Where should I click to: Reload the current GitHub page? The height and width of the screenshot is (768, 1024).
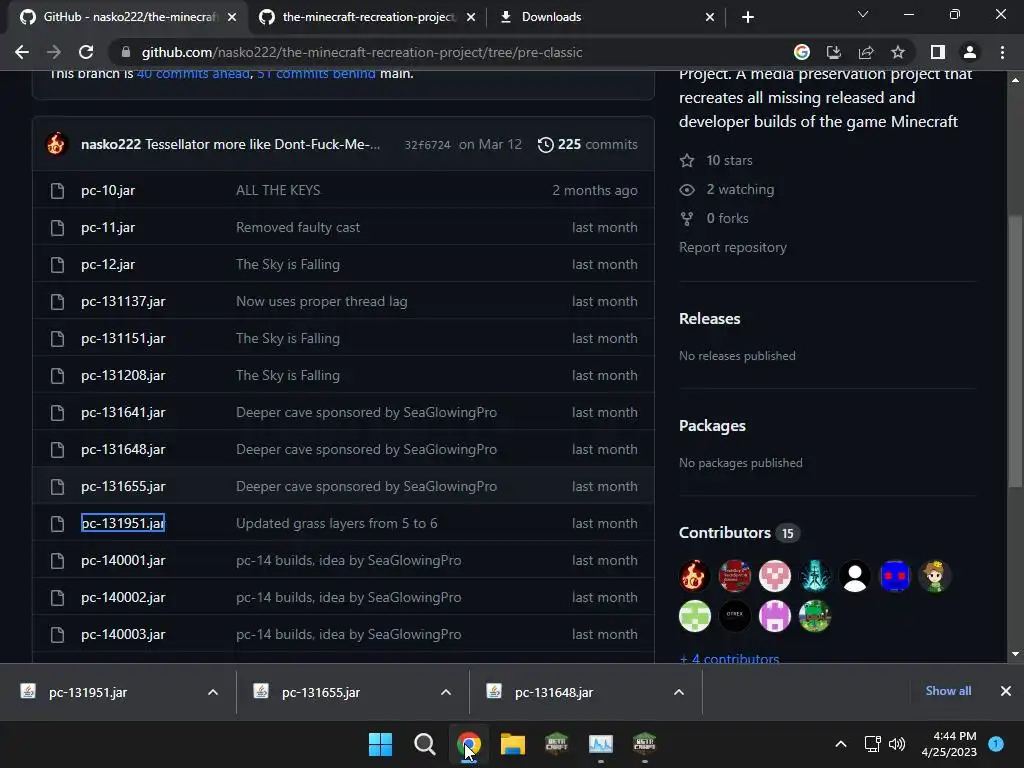click(x=86, y=52)
